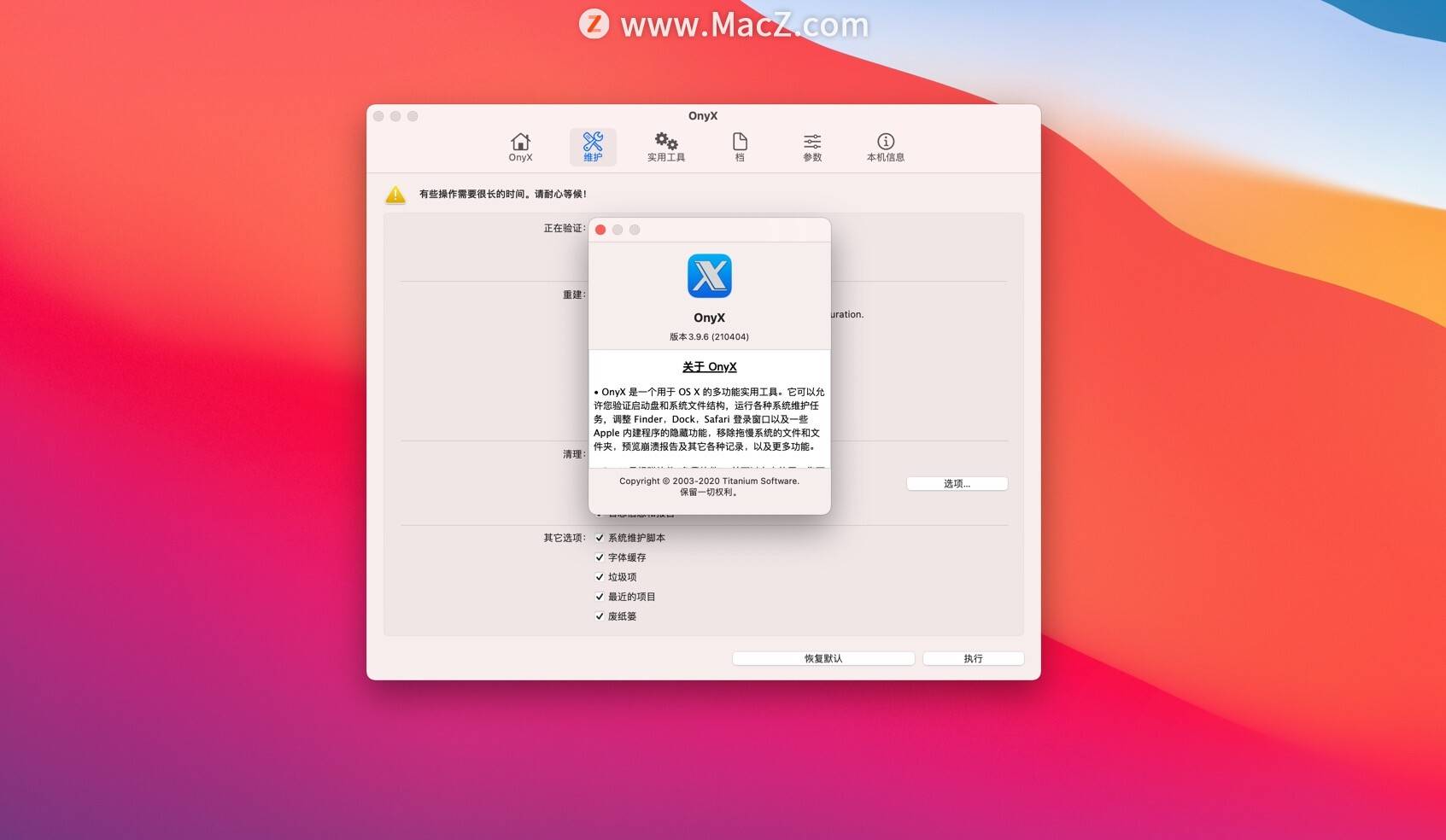Click the OnyX window title text

(703, 115)
